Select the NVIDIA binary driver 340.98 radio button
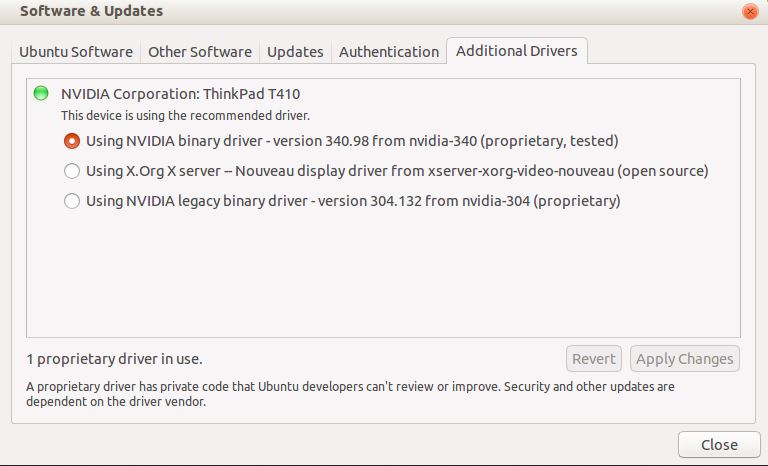Screen dimensions: 768x466 [x=72, y=141]
